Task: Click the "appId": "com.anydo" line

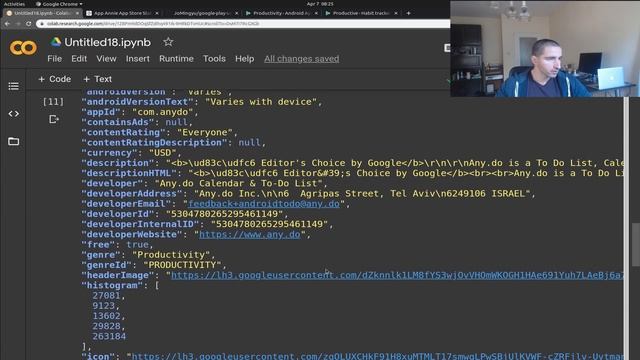Action: [x=140, y=112]
